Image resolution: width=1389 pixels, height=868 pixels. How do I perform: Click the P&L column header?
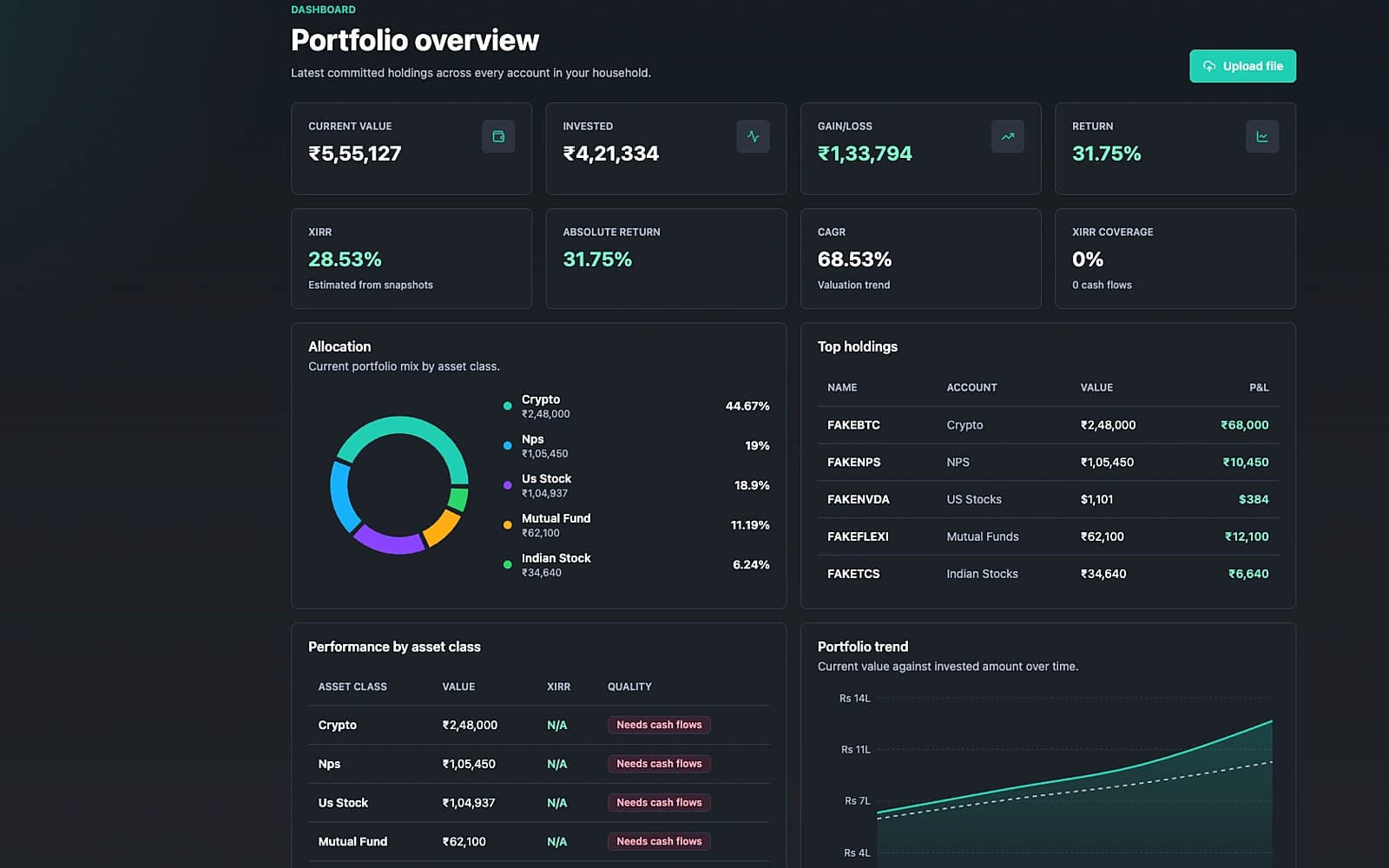click(x=1259, y=388)
